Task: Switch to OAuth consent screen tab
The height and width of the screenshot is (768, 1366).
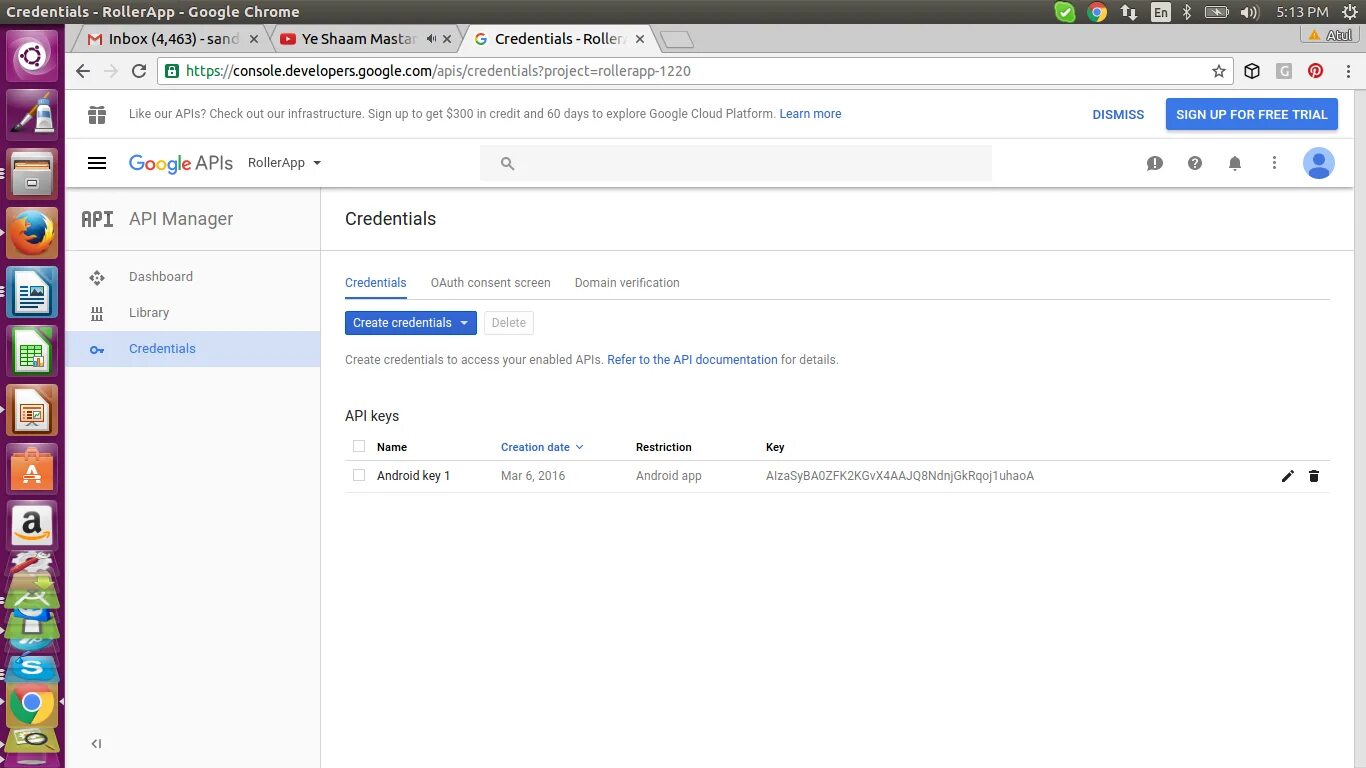Action: (490, 283)
